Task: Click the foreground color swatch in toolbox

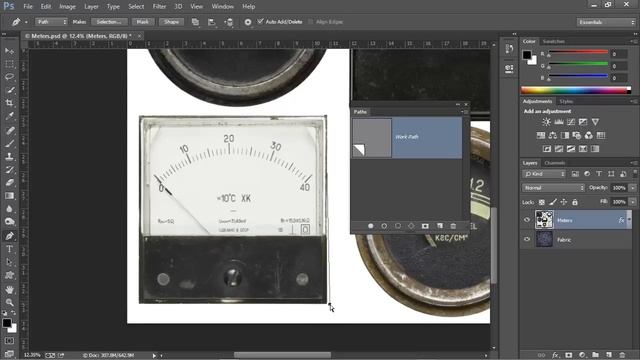Action: coord(7,323)
